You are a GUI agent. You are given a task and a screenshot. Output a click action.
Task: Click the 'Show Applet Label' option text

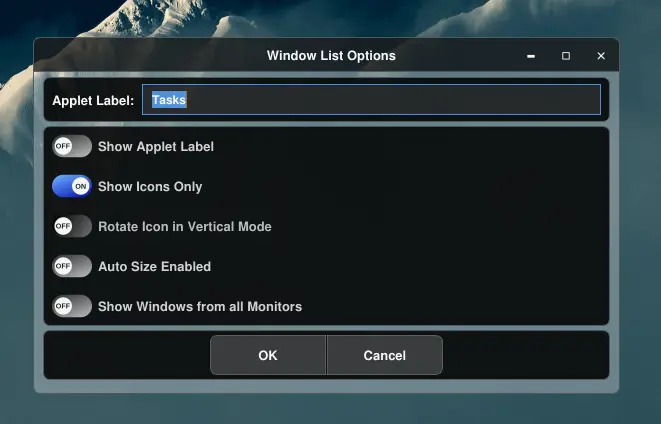point(155,146)
